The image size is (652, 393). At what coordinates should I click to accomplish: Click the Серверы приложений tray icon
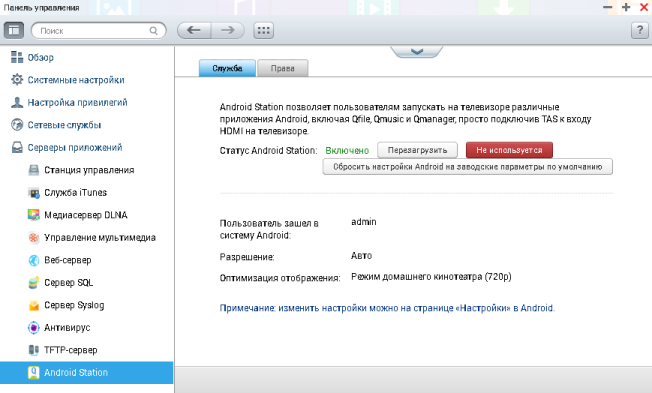click(x=17, y=147)
